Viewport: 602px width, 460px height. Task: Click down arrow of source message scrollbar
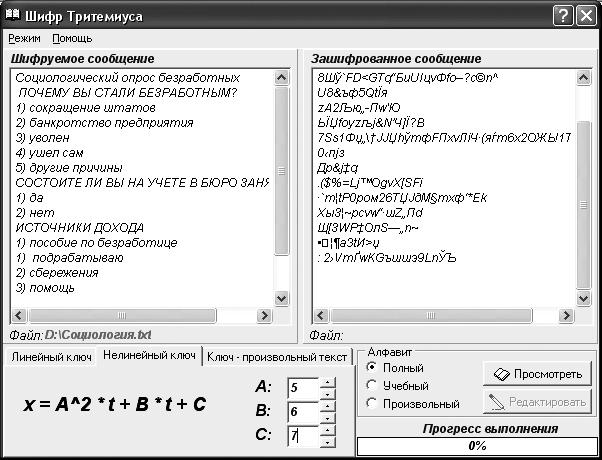pyautogui.click(x=281, y=298)
